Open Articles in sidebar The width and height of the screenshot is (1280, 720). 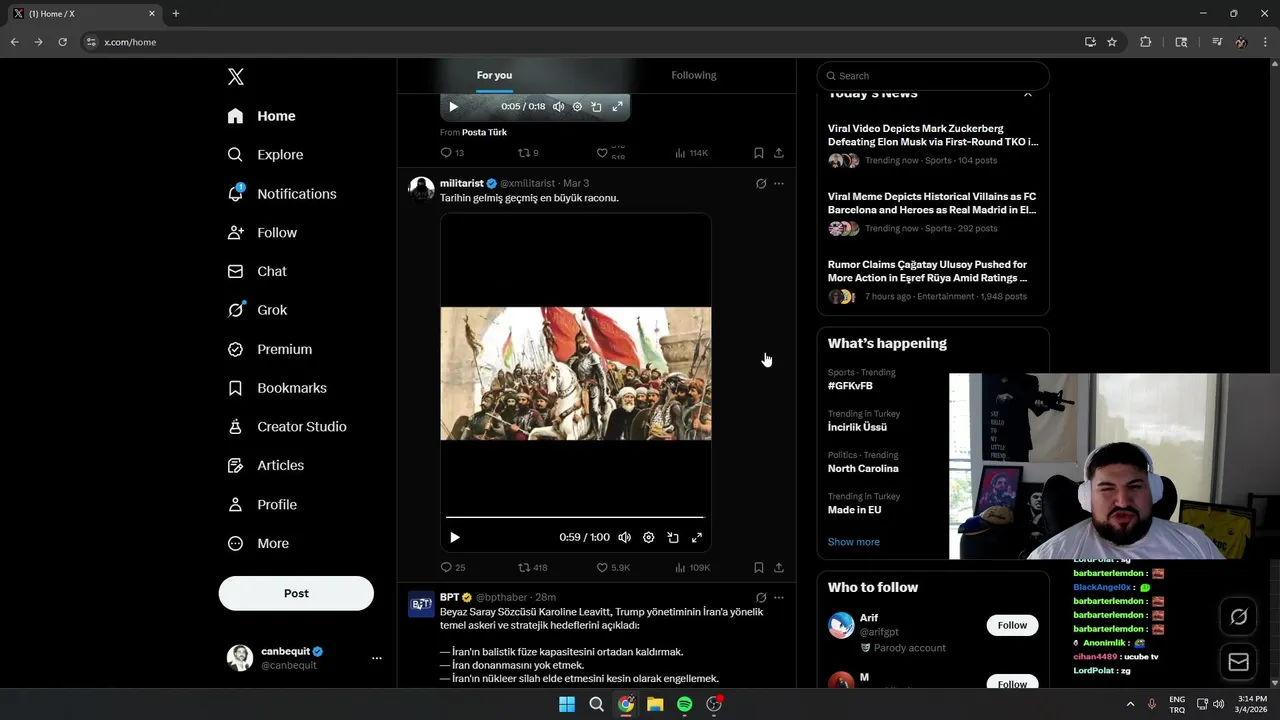coord(265,465)
